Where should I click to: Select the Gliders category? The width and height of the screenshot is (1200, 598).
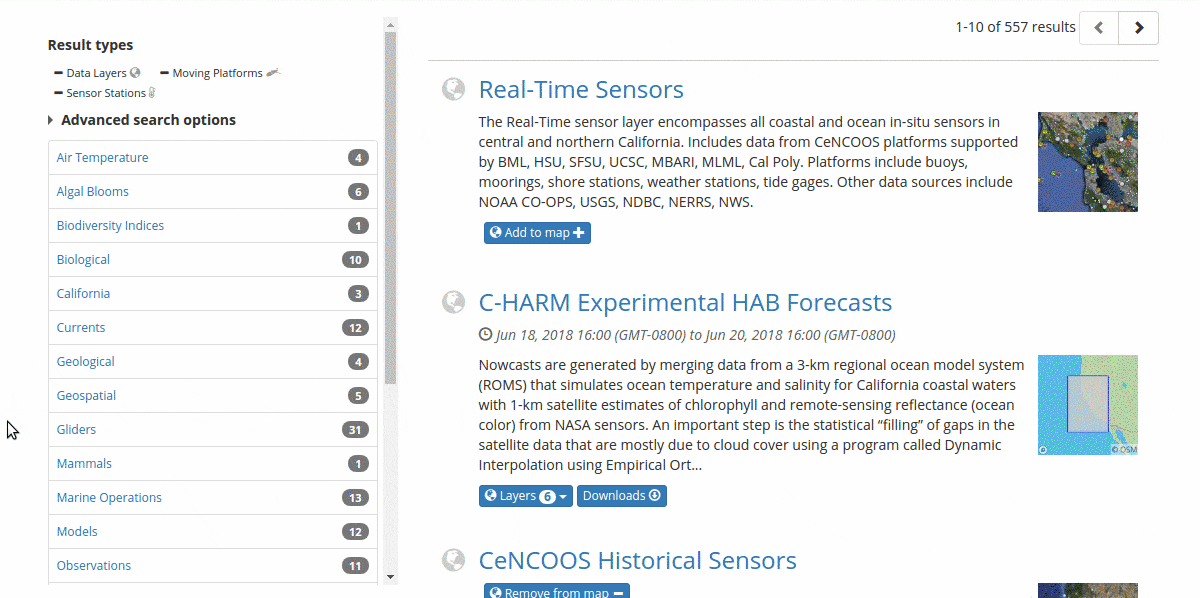213,430
